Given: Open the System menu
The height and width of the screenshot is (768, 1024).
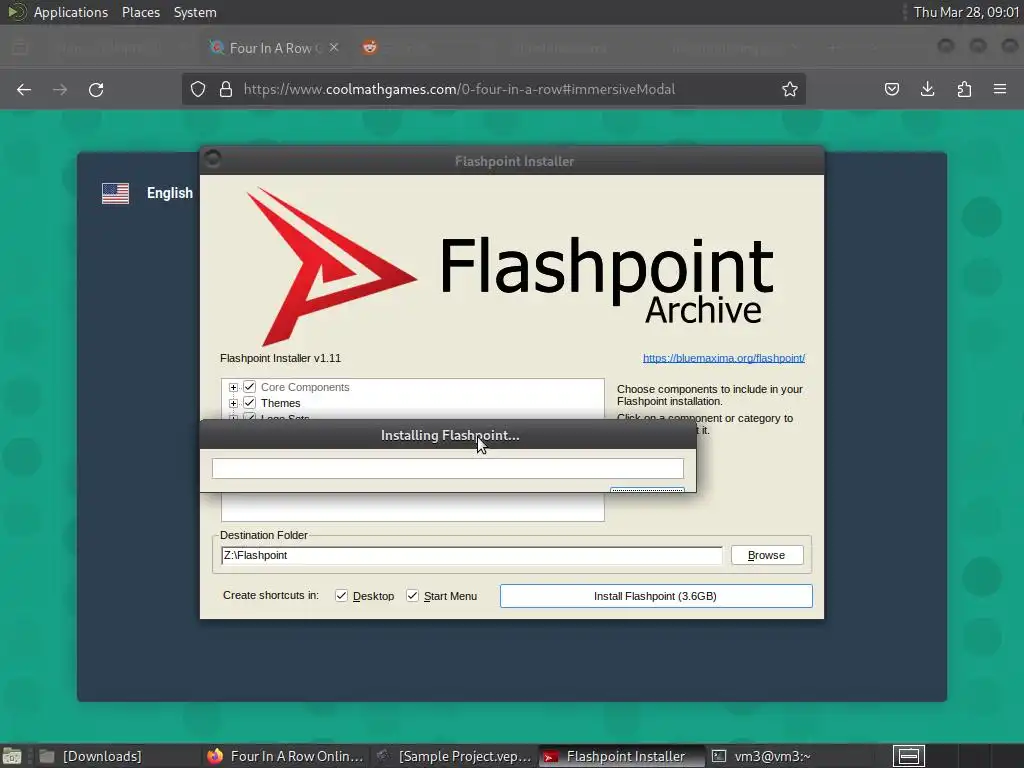Looking at the screenshot, I should click(195, 12).
